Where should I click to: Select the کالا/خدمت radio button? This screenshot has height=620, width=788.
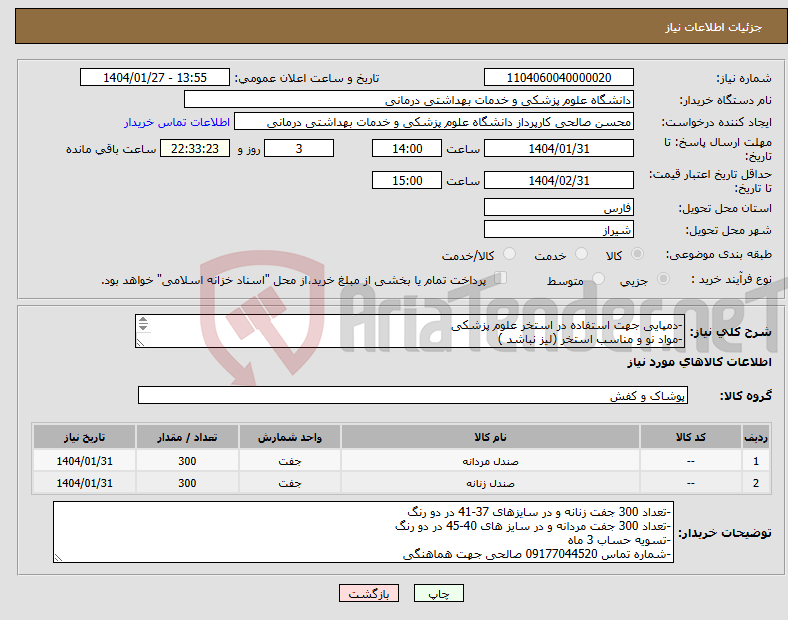point(510,254)
